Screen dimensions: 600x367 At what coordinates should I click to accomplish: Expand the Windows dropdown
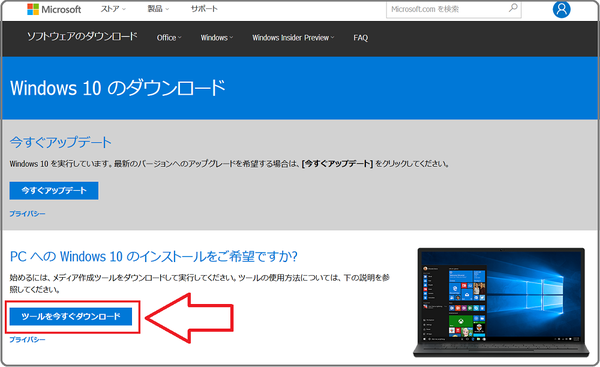click(217, 38)
